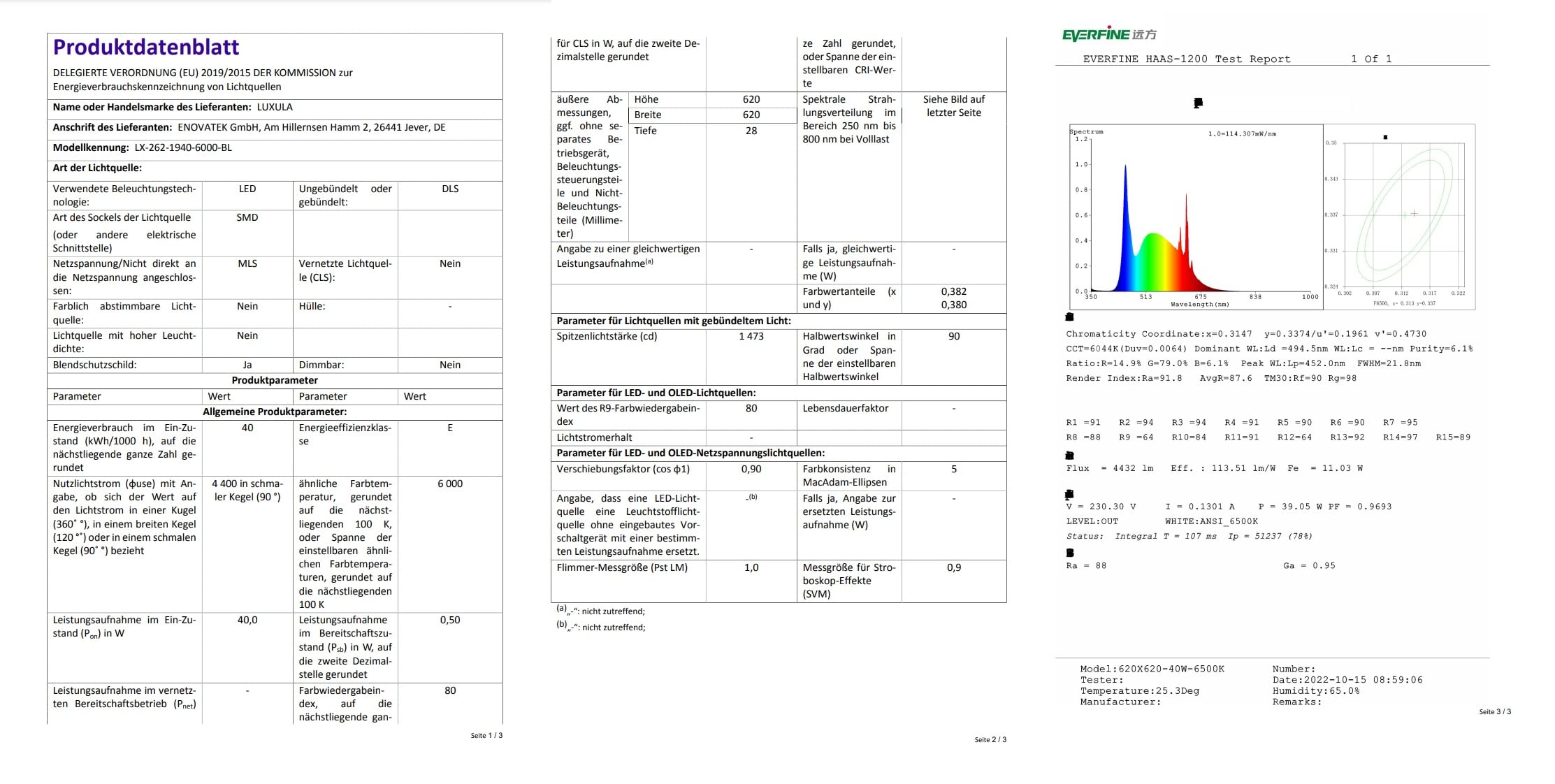The height and width of the screenshot is (784, 1555).
Task: Select the "Wavelength(nm)" axis label
Action: tap(1199, 305)
